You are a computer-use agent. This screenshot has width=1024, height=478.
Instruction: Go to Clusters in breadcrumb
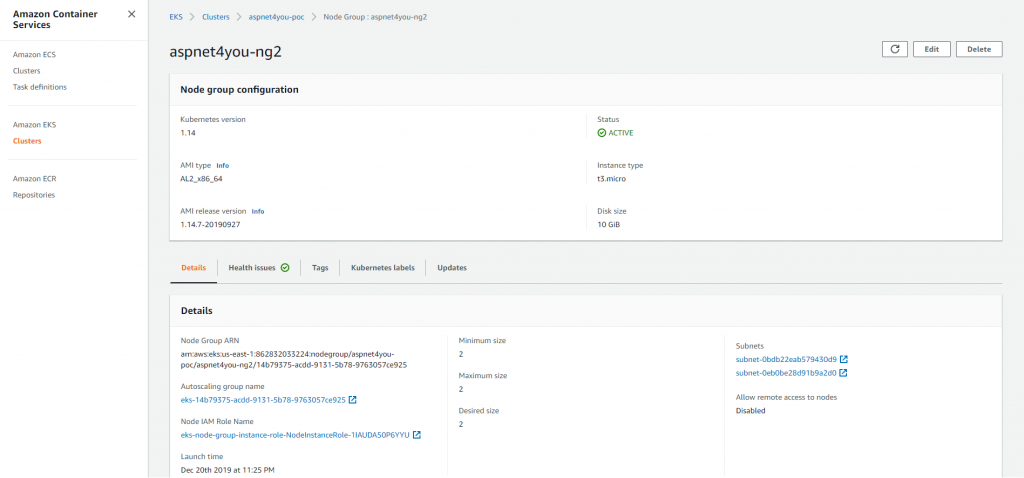pos(216,17)
